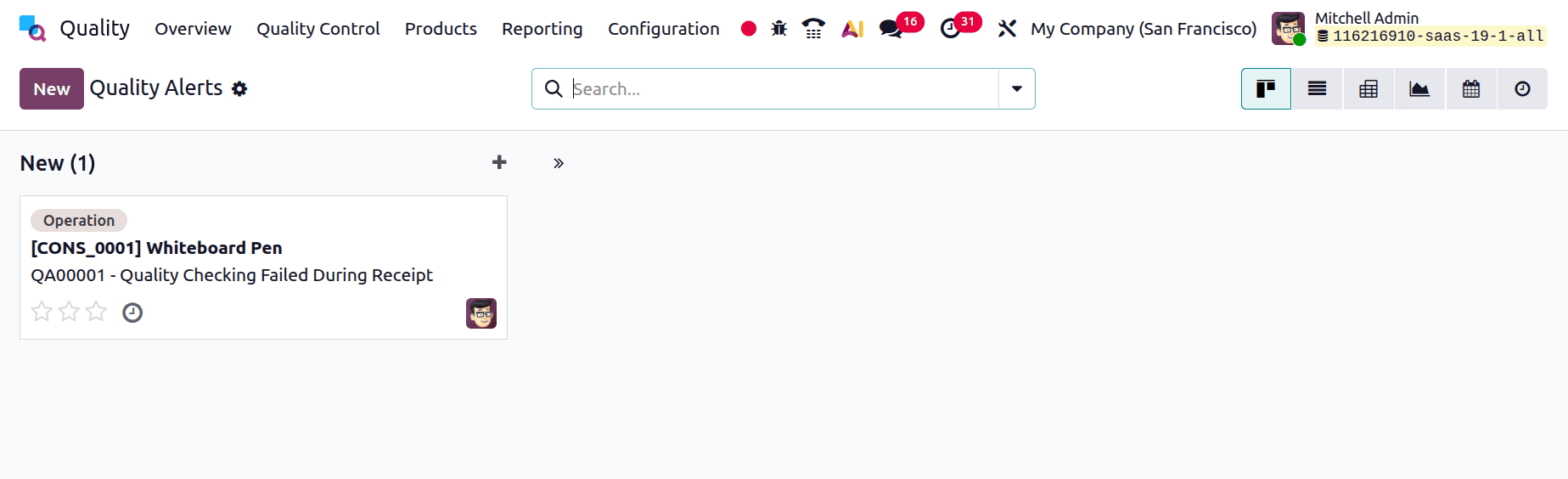Screen dimensions: 1568x479
Task: Open the wrench and screwdriver tools icon
Action: pos(1007,29)
